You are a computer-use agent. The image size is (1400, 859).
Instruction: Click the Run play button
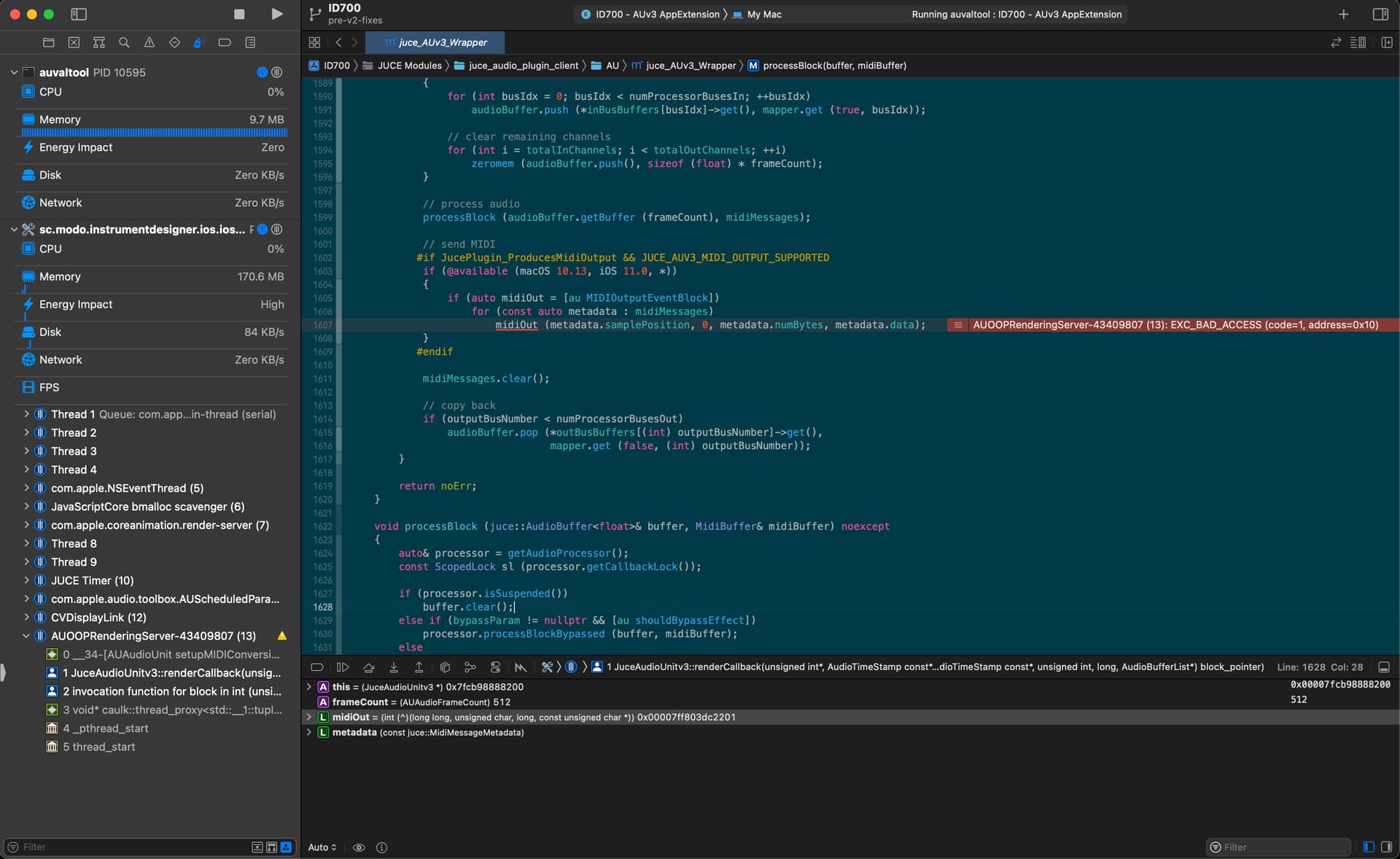(276, 14)
